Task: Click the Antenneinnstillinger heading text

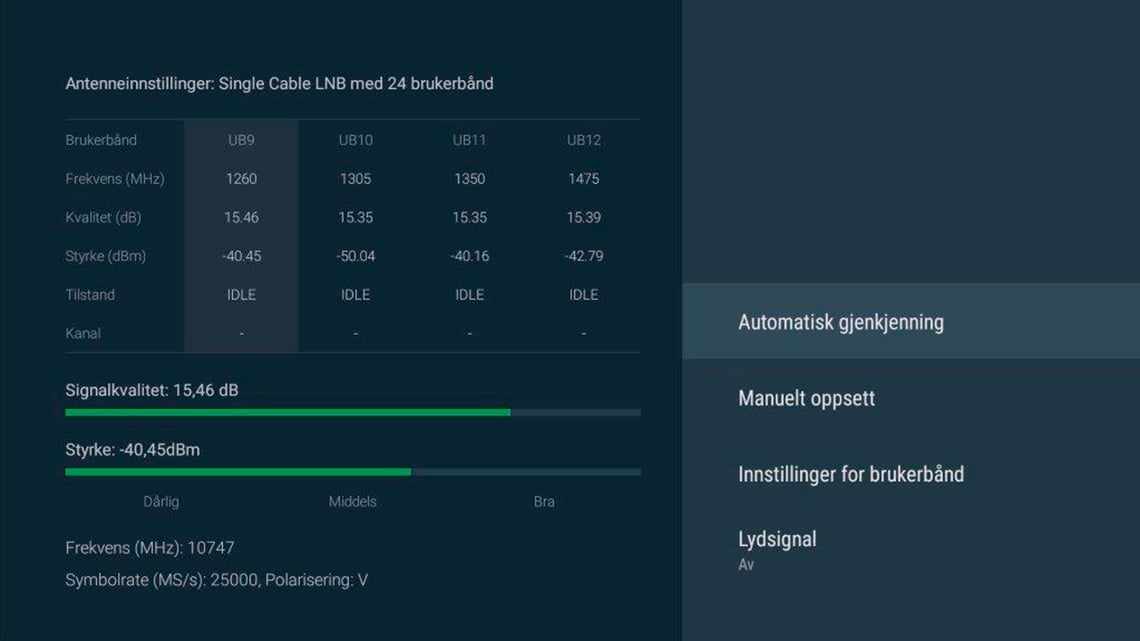Action: coord(279,84)
